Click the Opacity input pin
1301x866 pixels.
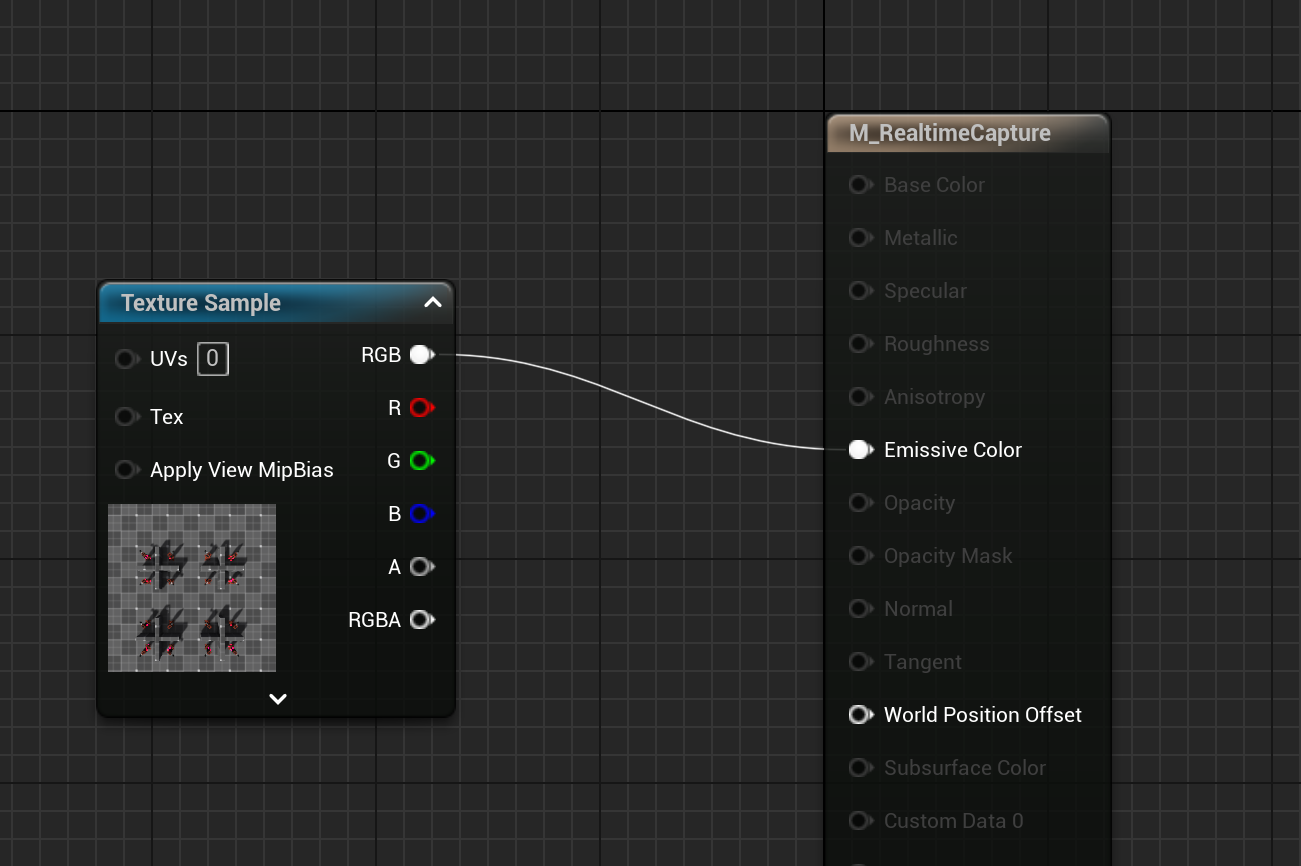pos(860,503)
